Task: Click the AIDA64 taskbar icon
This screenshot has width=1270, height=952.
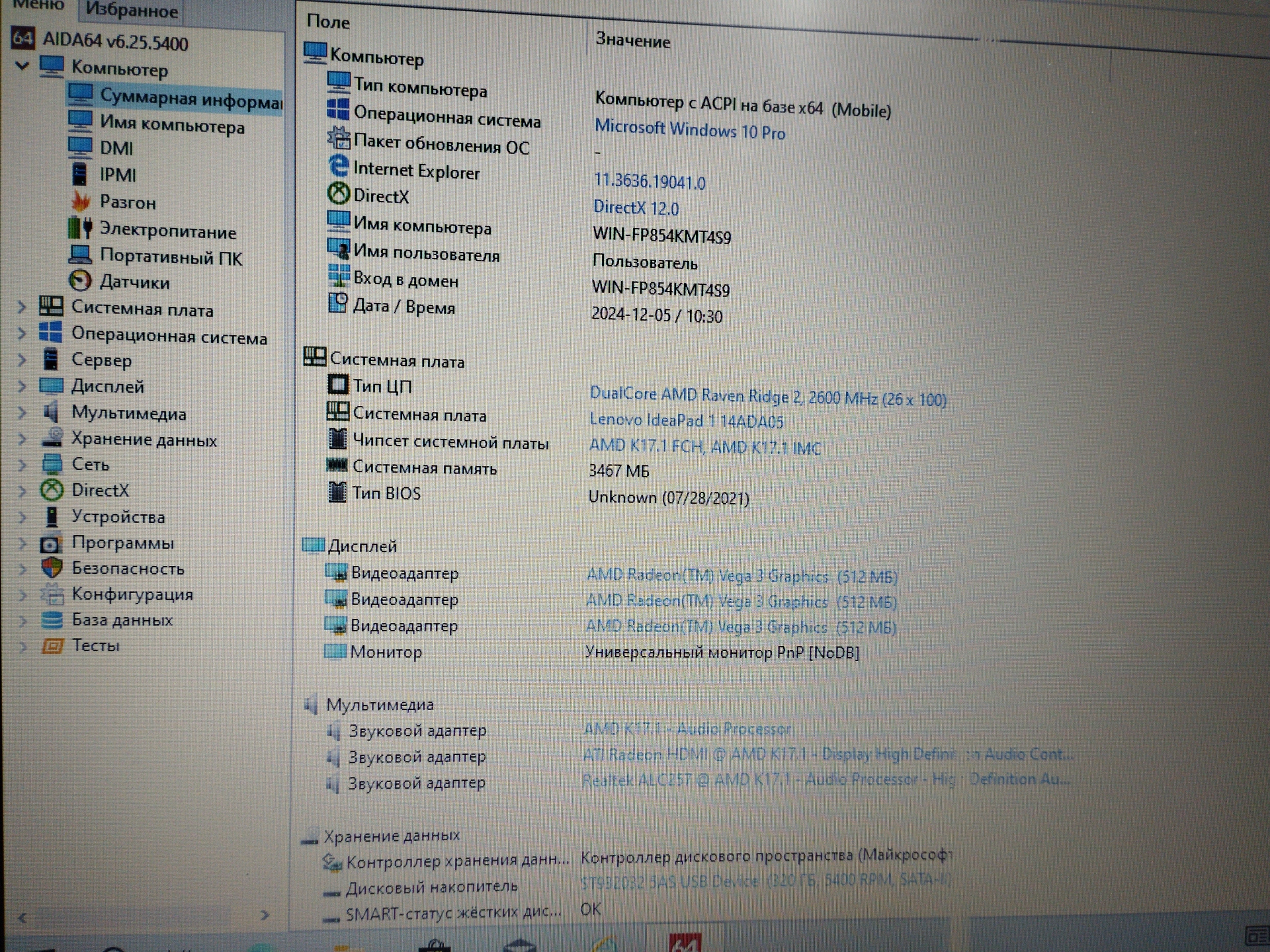Action: pos(685,943)
